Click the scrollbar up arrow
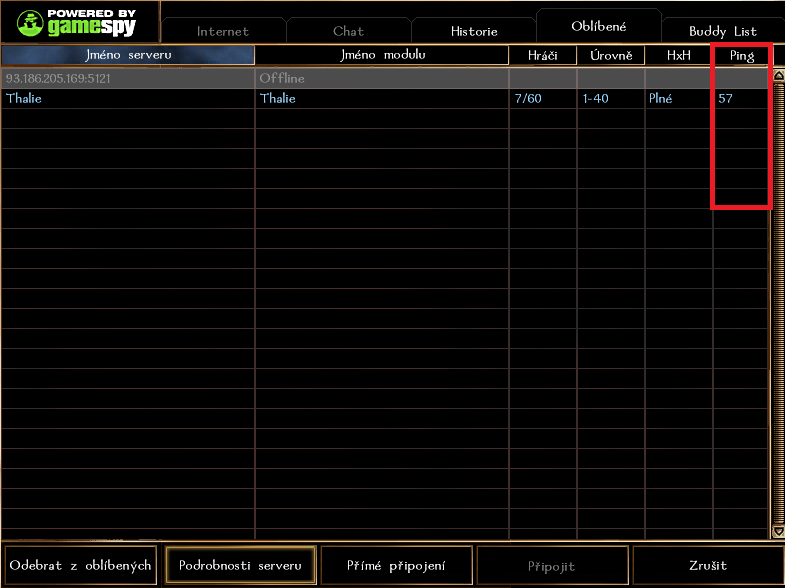Screen dimensions: 785x588 tap(778, 76)
